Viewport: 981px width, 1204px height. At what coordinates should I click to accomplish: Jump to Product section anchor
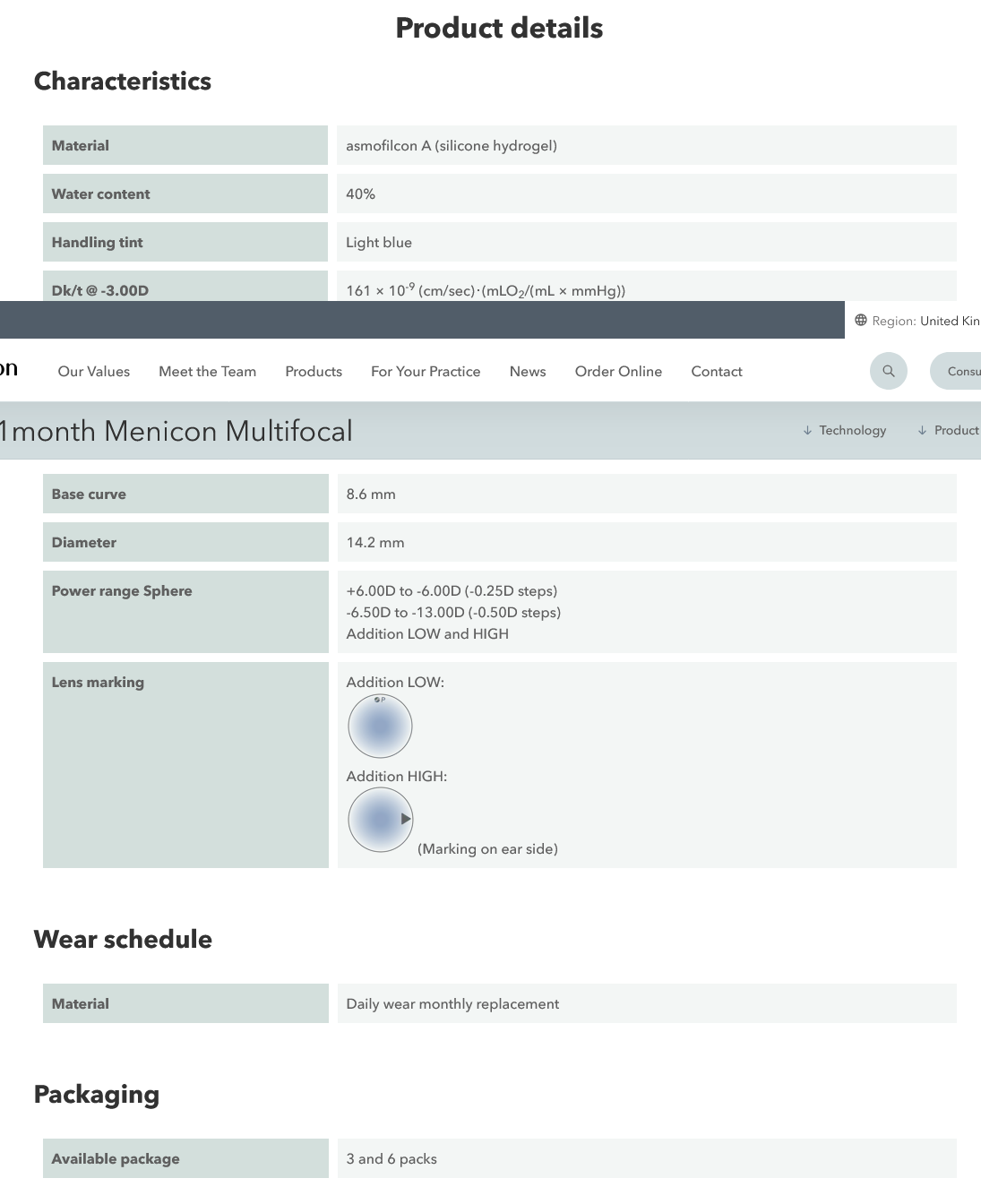coord(949,431)
